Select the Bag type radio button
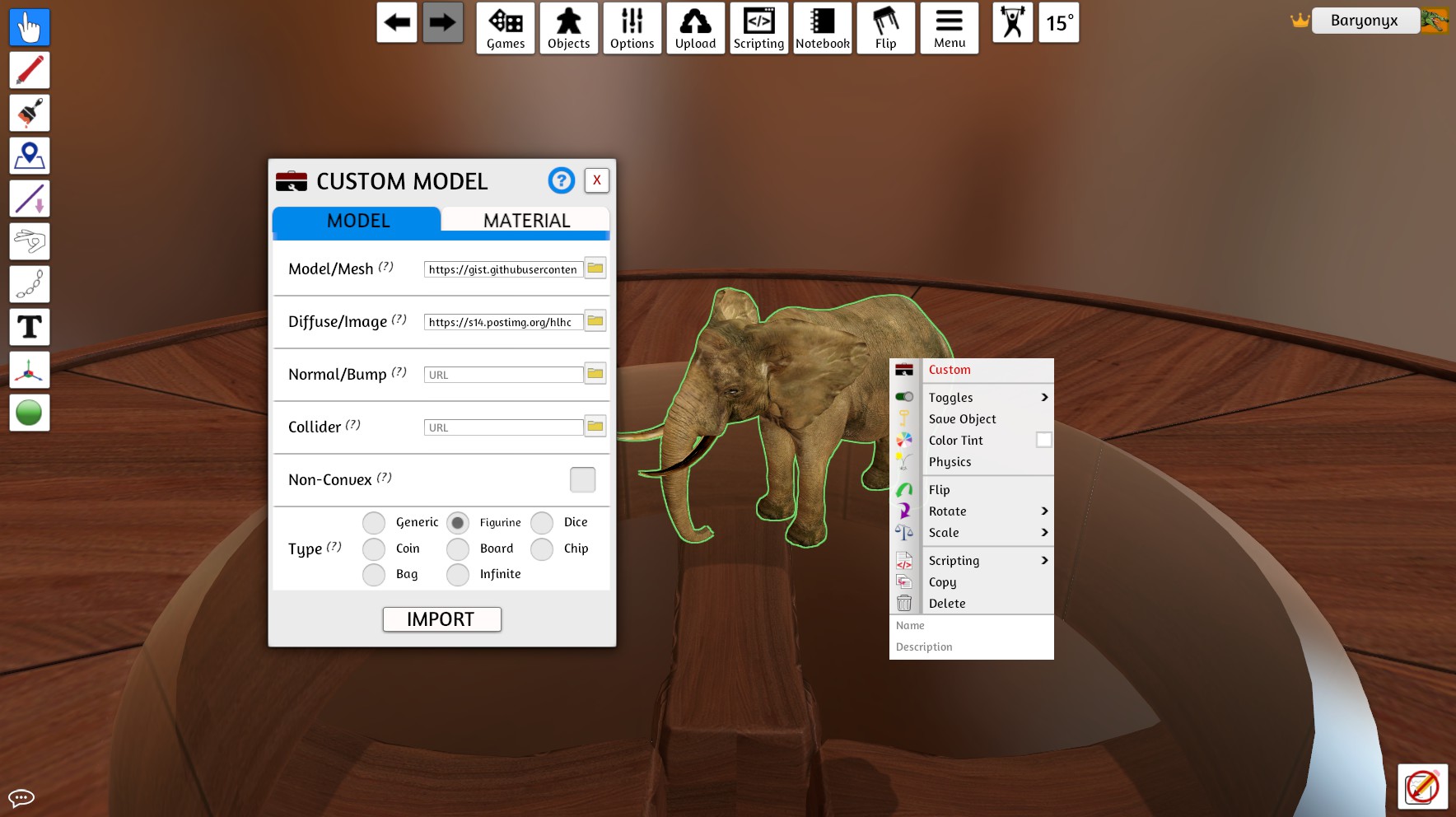This screenshot has height=817, width=1456. tap(374, 574)
